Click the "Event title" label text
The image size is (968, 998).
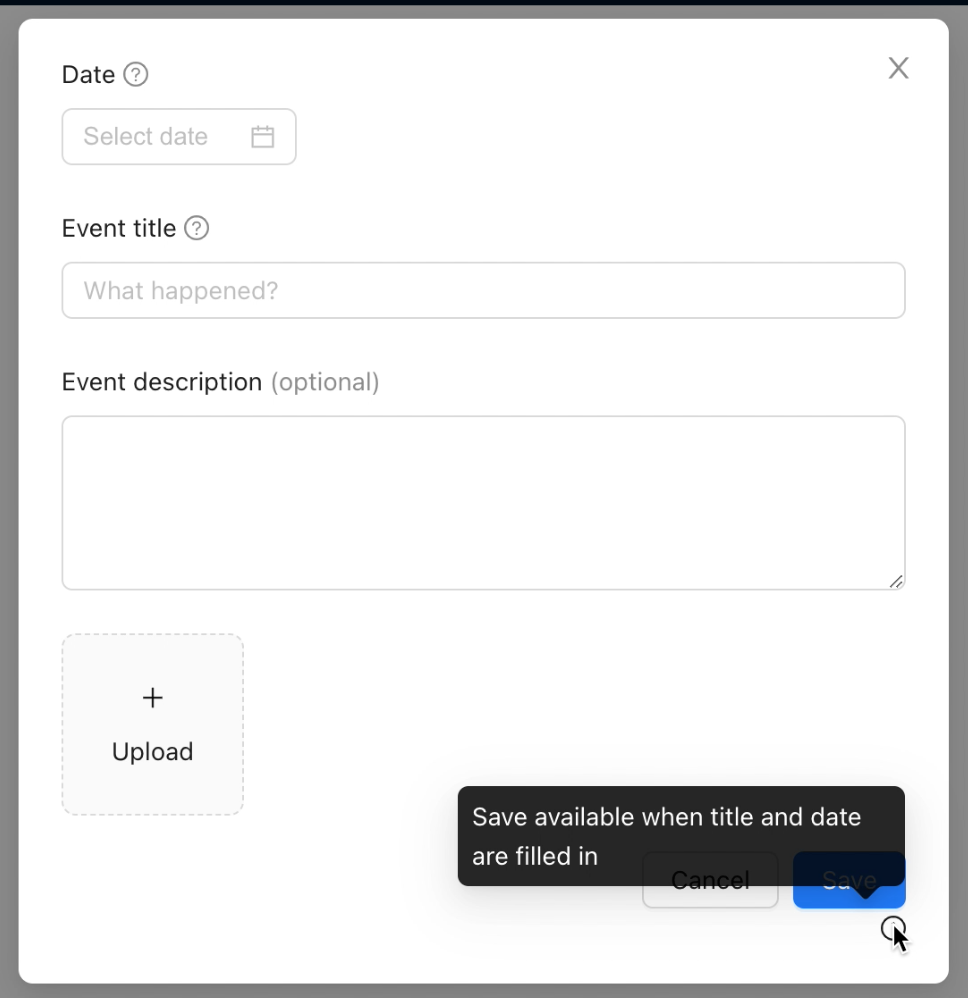pos(118,229)
